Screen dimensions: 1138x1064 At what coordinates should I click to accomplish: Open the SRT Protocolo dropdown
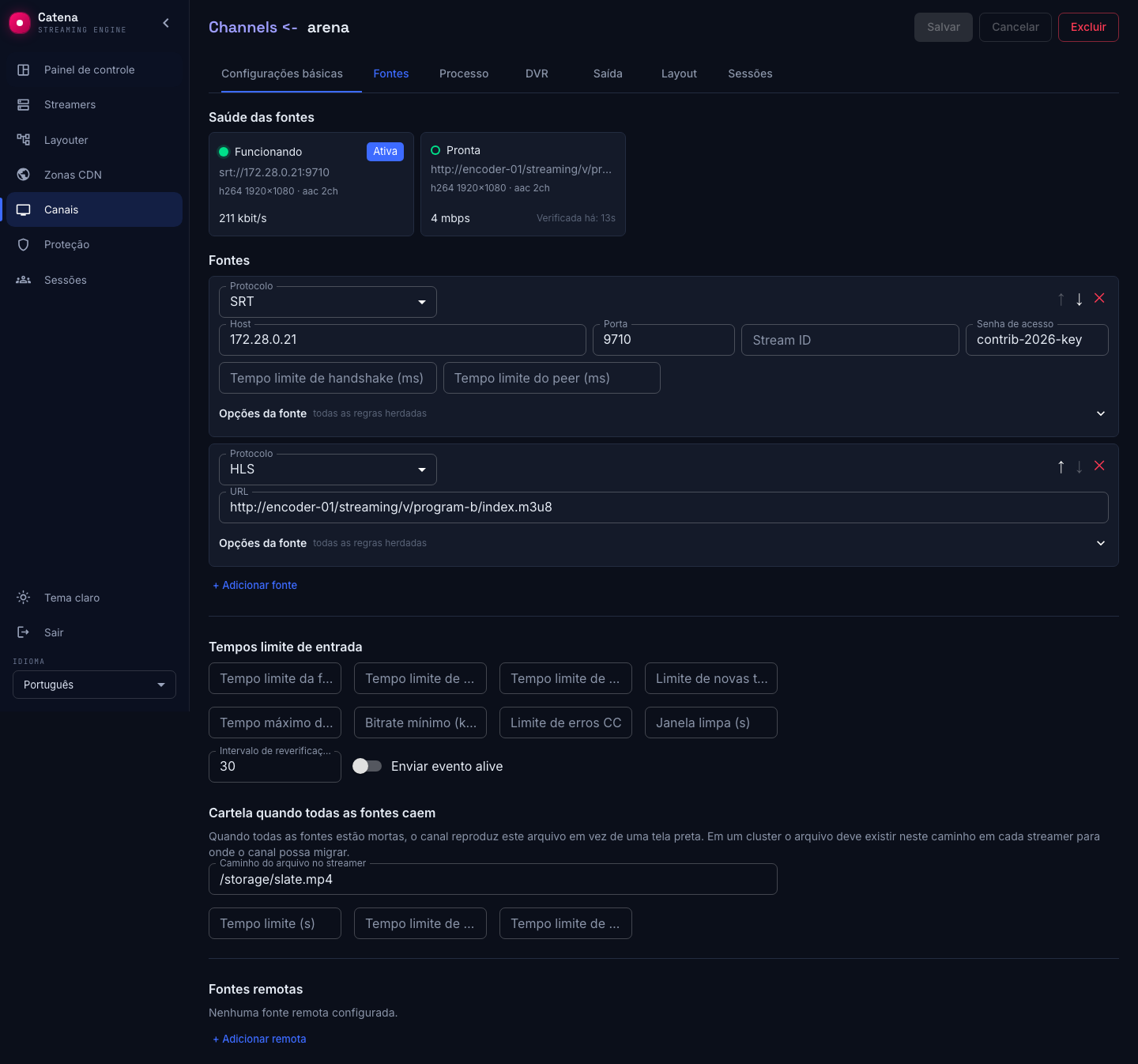click(x=328, y=302)
